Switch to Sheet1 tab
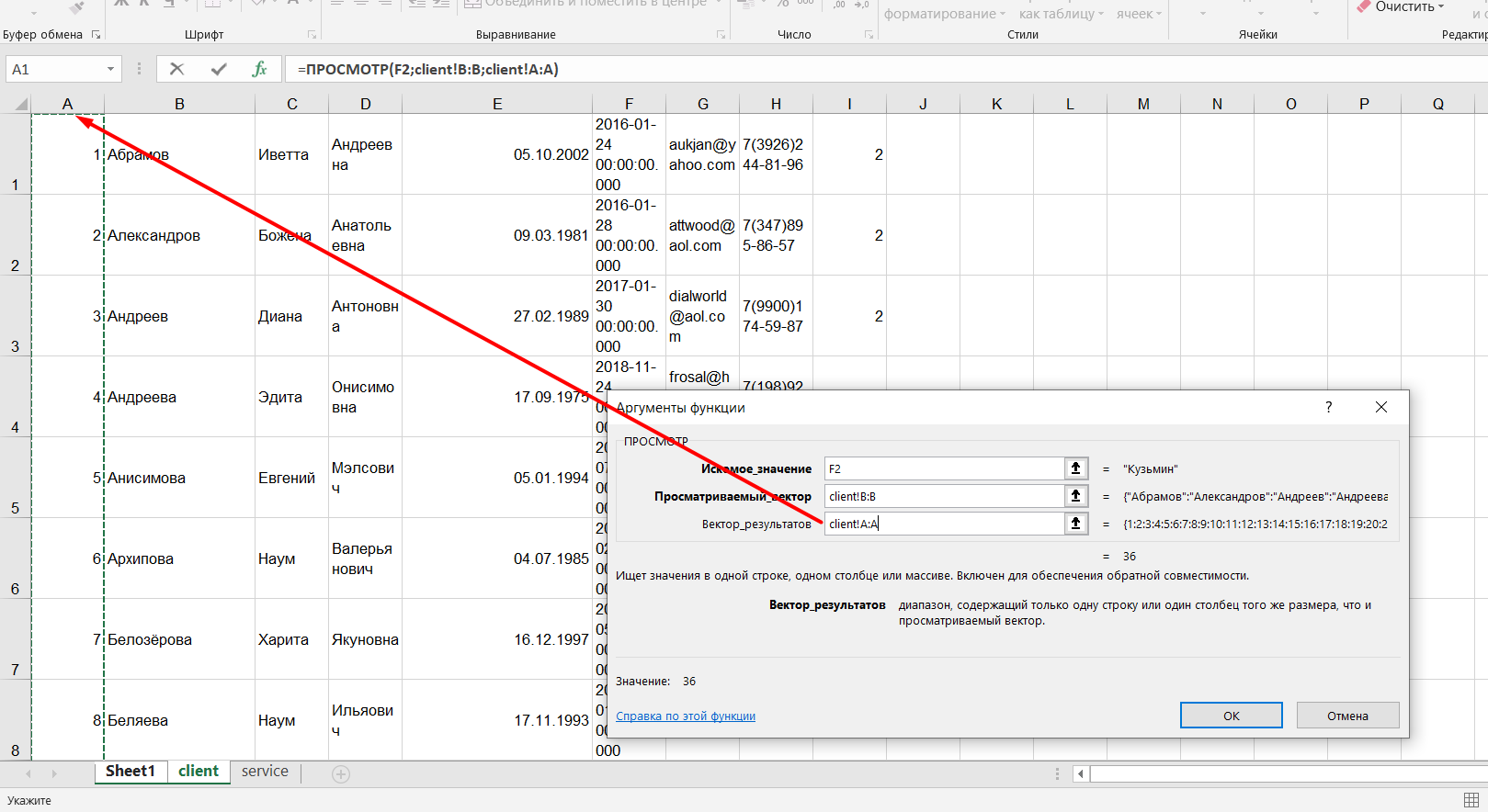Screen dimensions: 1488x812 click(131, 772)
